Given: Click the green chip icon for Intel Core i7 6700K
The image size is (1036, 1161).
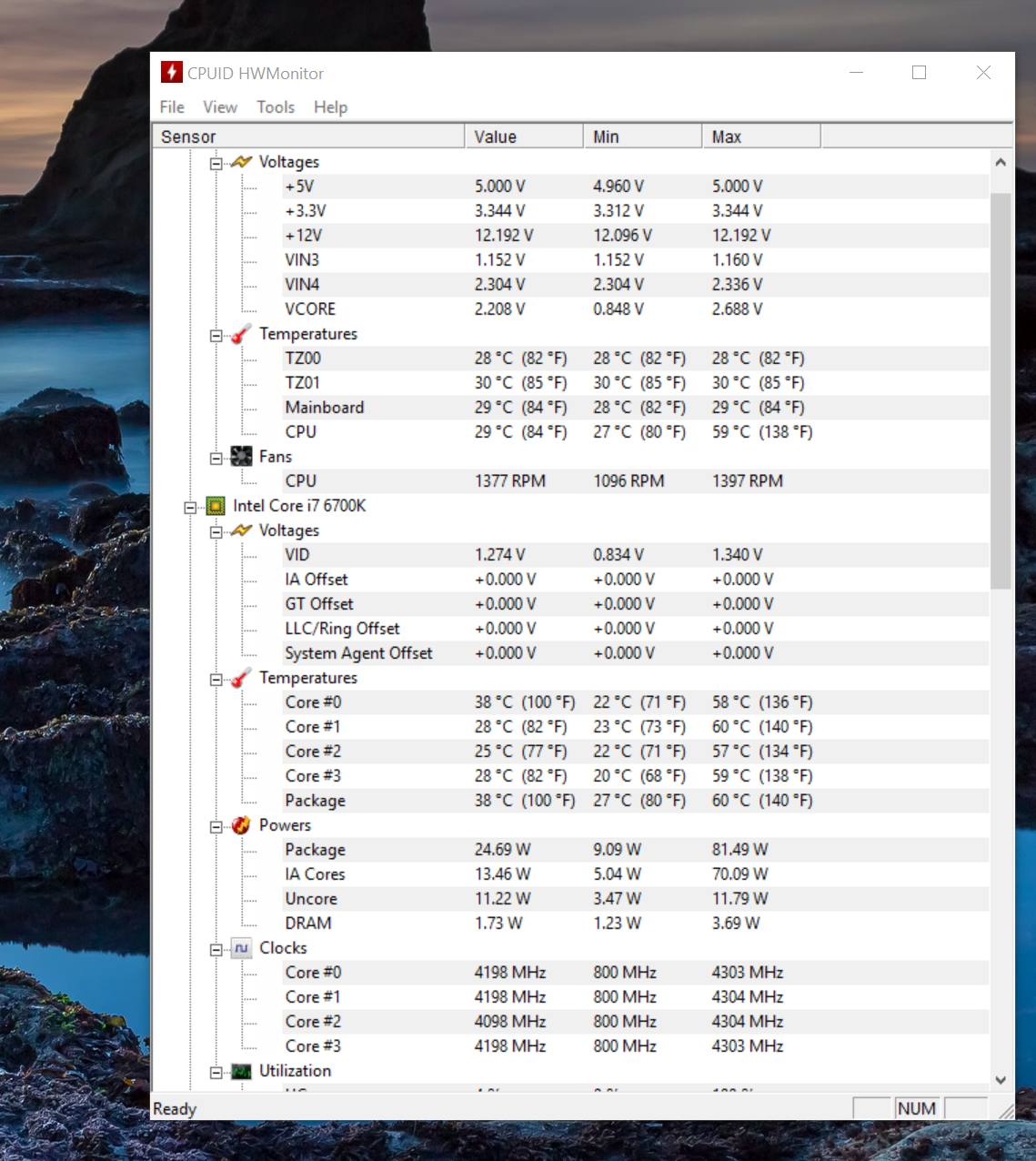Looking at the screenshot, I should (216, 505).
